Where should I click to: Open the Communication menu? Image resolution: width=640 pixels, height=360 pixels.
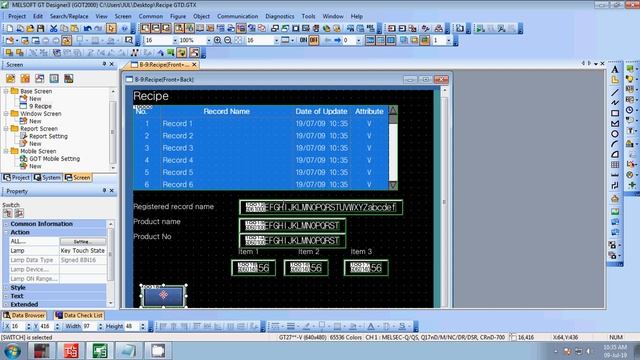(238, 16)
